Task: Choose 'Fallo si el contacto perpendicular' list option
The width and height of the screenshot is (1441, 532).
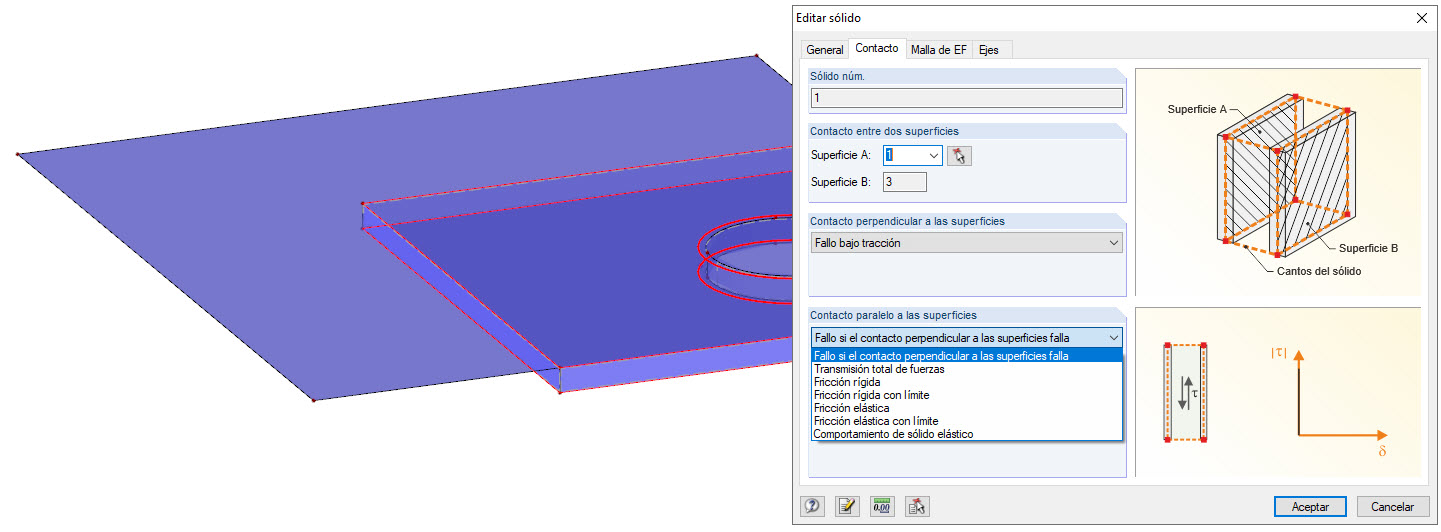Action: point(966,355)
